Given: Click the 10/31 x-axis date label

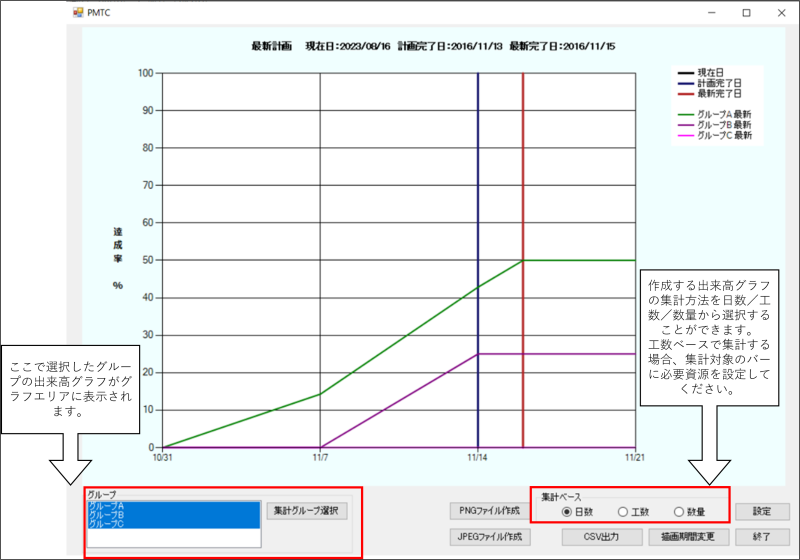Looking at the screenshot, I should 162,457.
